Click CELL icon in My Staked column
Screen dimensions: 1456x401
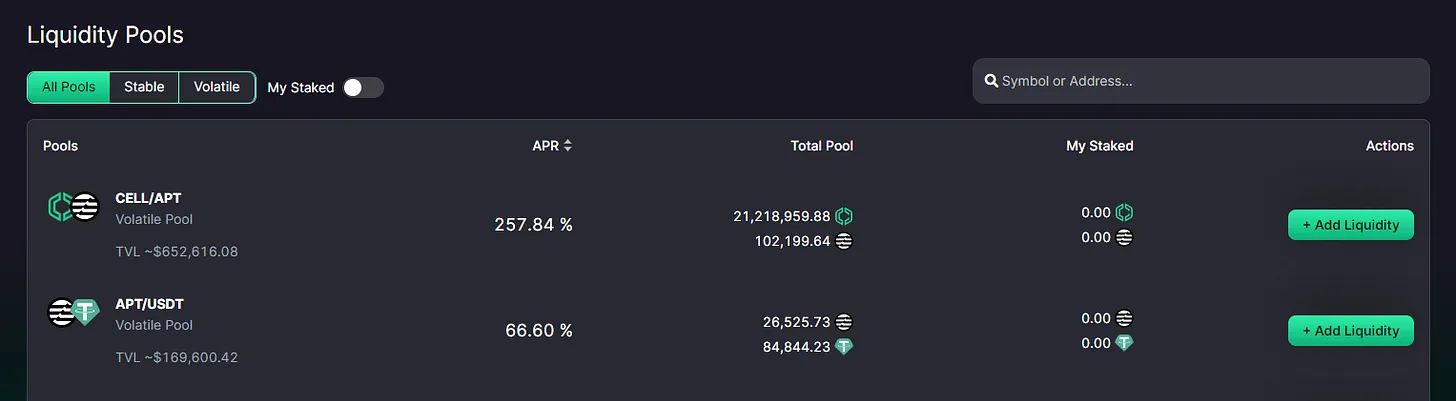(x=1124, y=213)
